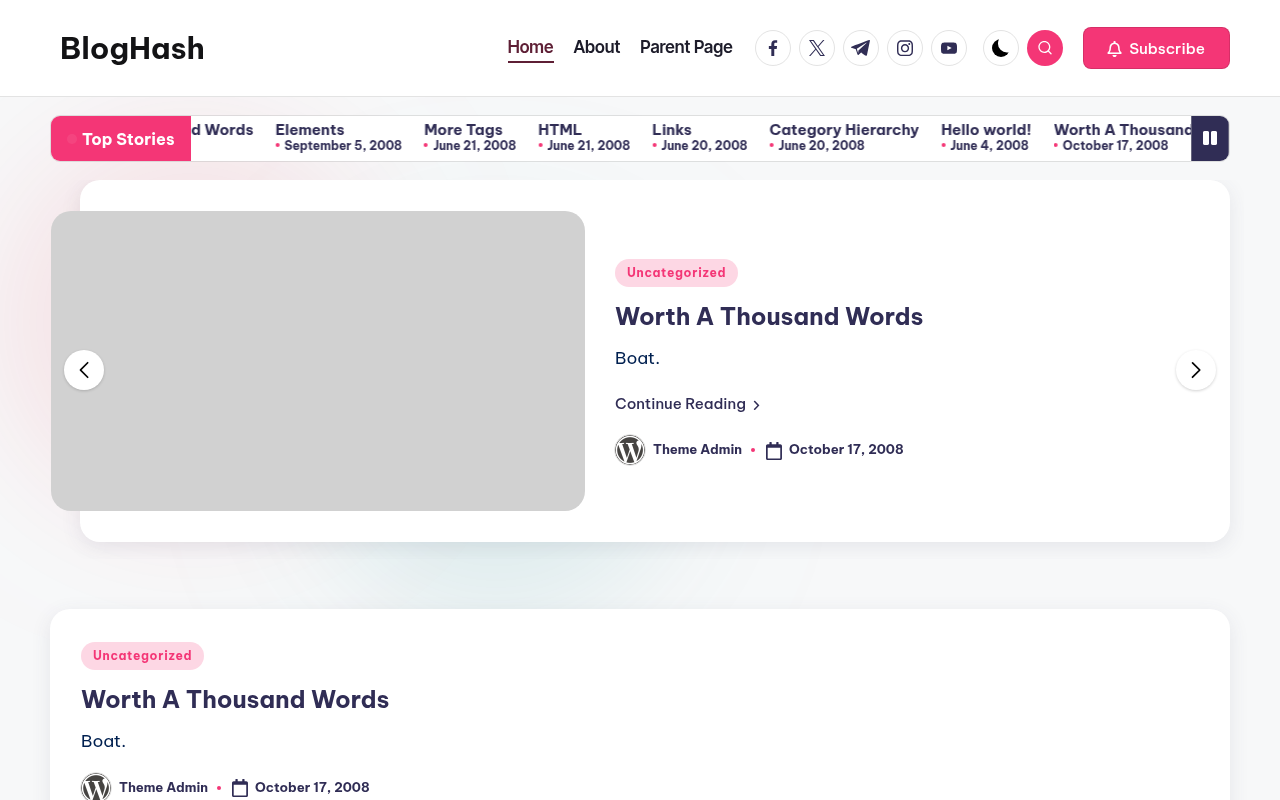This screenshot has width=1280, height=800.
Task: Open the Hello world! ticker story
Action: [x=986, y=130]
